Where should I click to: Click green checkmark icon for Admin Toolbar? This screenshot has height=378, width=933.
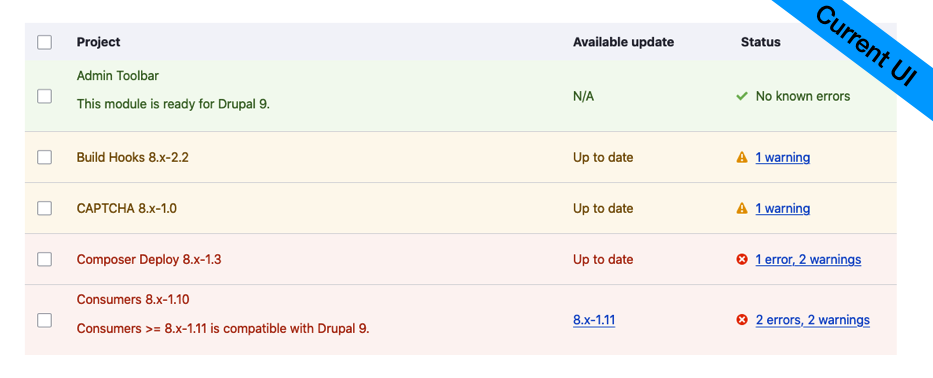(x=741, y=96)
